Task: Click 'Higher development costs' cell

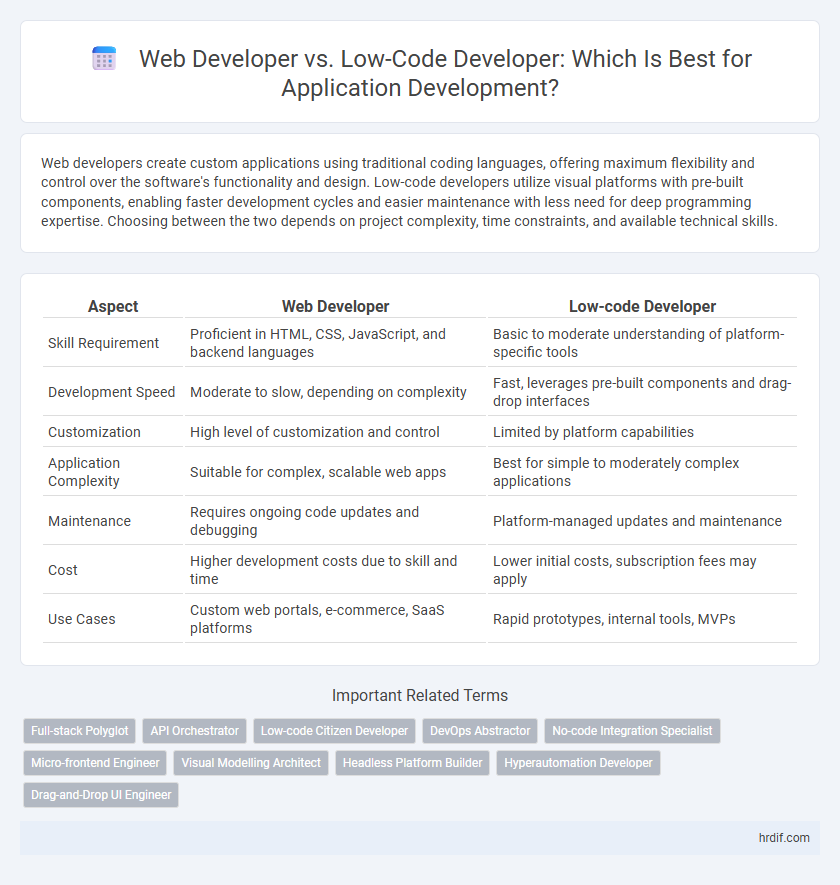Action: pyautogui.click(x=335, y=570)
